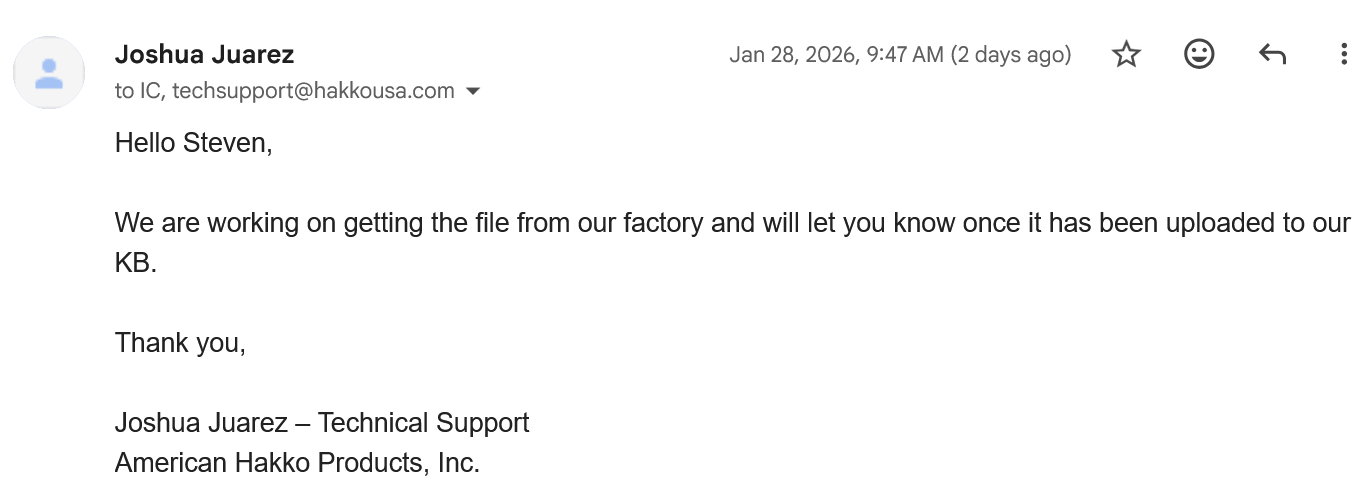Click the "Hello Steven," greeting line
This screenshot has width=1361, height=483.
click(x=193, y=143)
